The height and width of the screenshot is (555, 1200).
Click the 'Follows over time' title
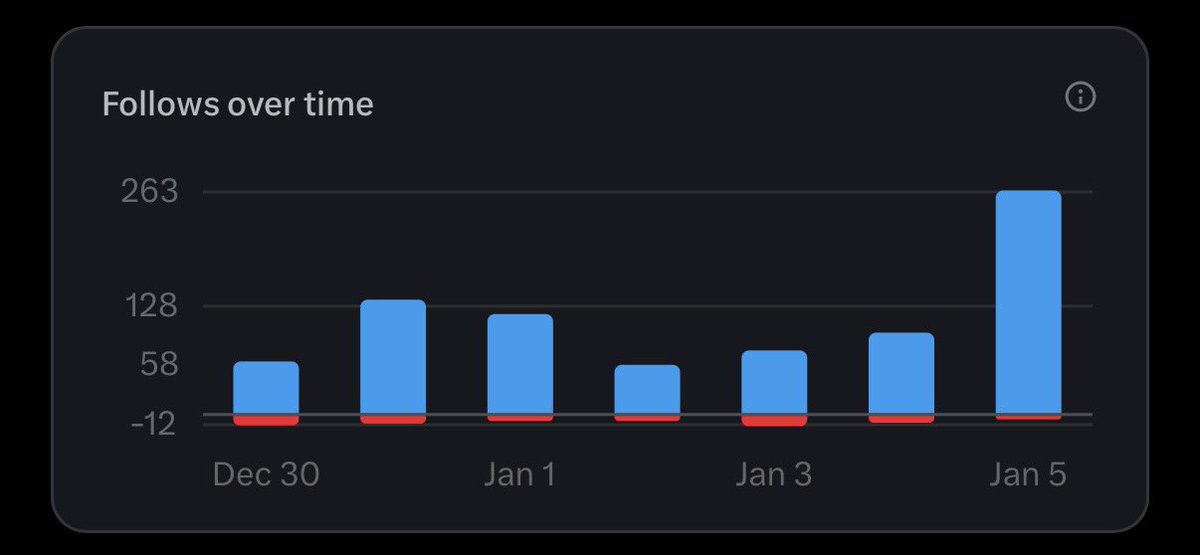coord(238,104)
